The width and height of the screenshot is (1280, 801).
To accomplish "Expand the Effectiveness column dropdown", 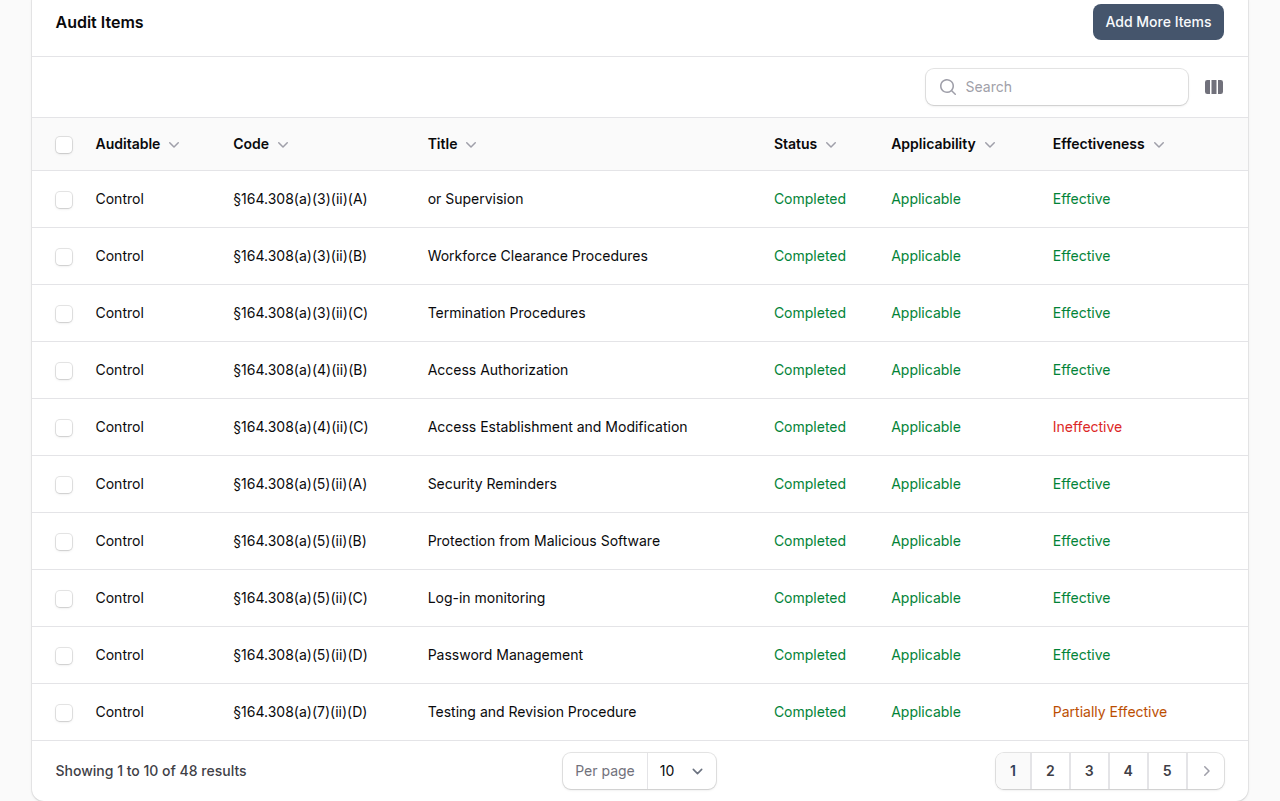I will point(1159,144).
